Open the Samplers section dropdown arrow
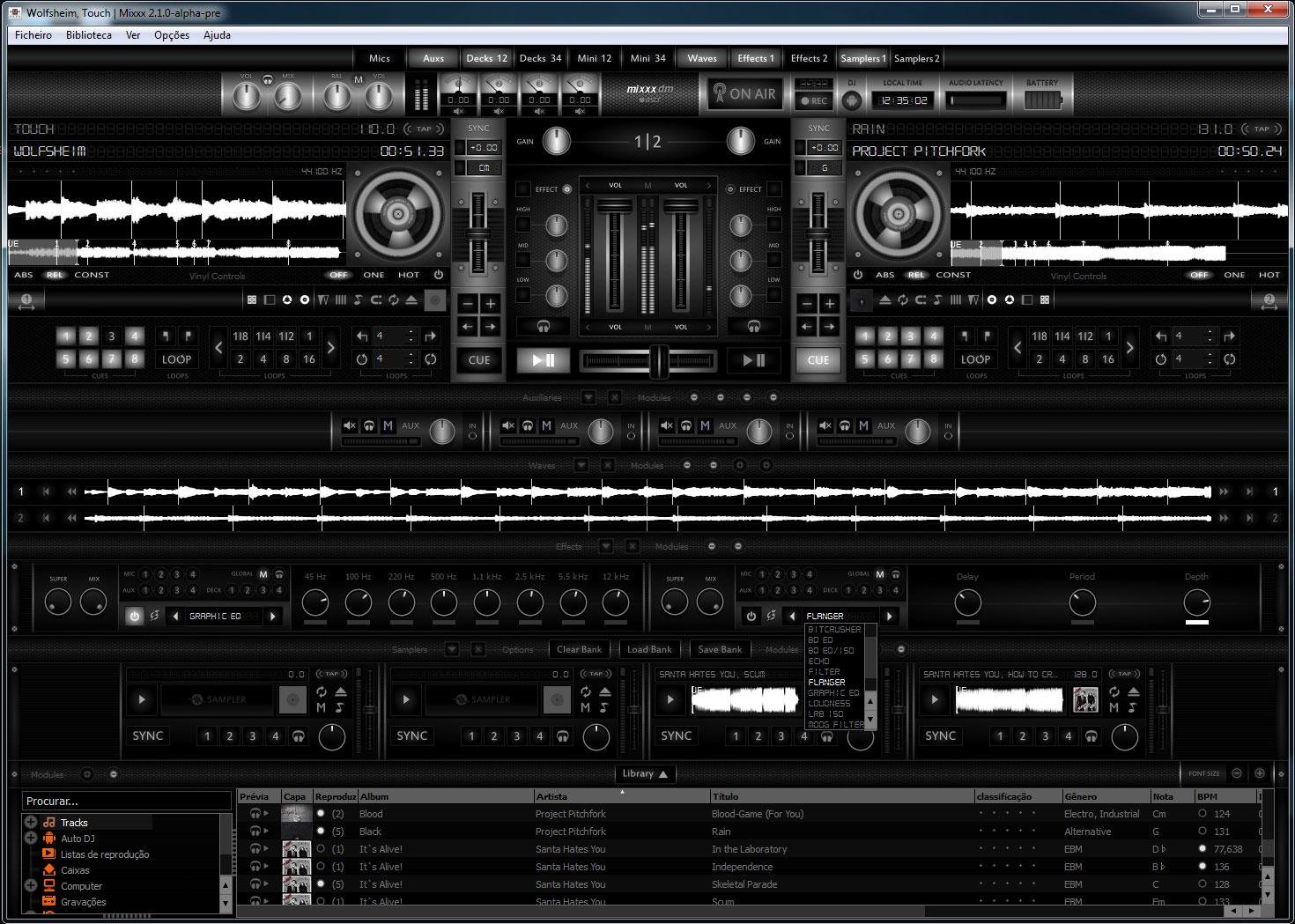 pos(452,649)
